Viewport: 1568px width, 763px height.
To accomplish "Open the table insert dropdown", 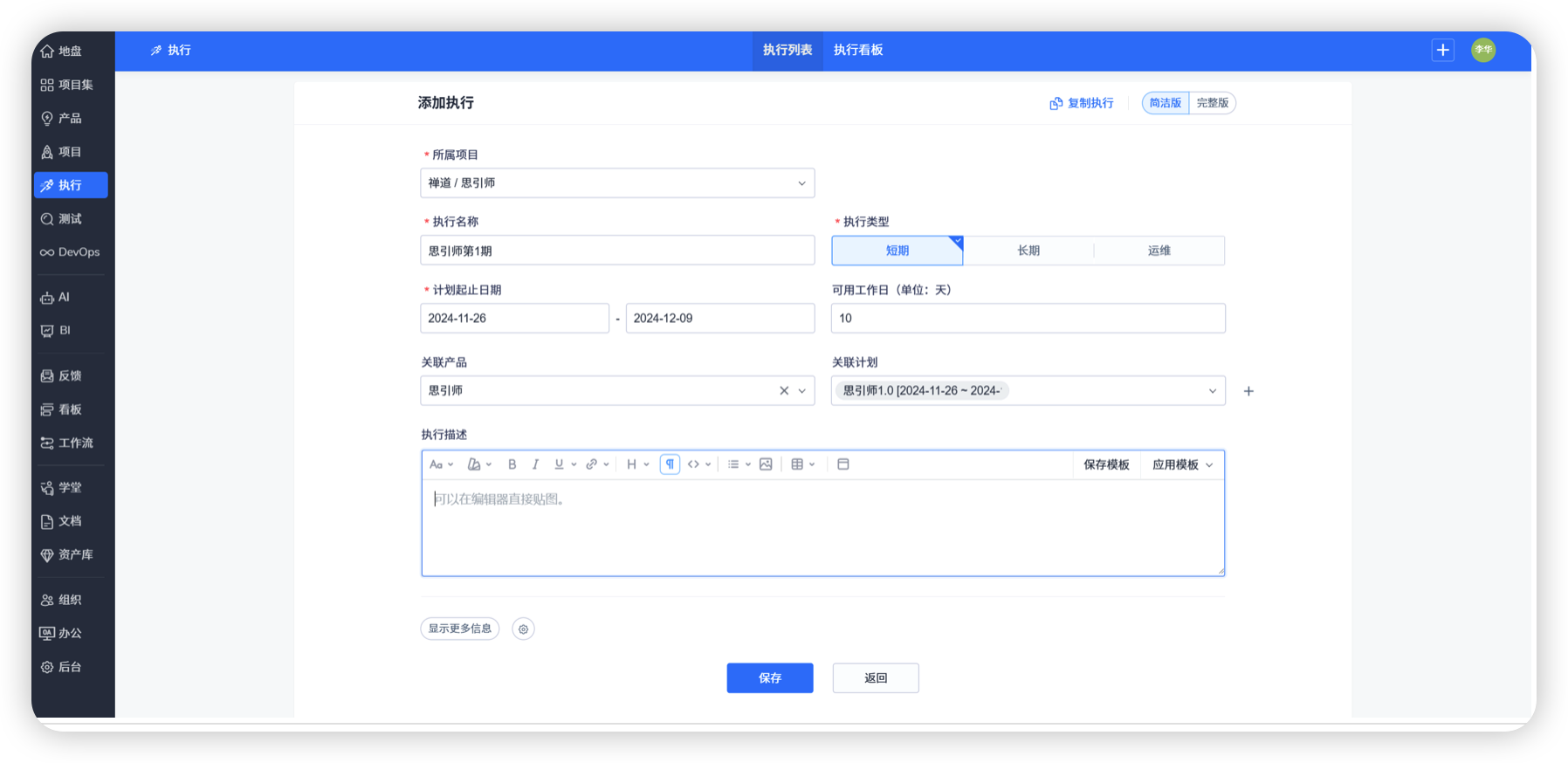I will pos(803,464).
